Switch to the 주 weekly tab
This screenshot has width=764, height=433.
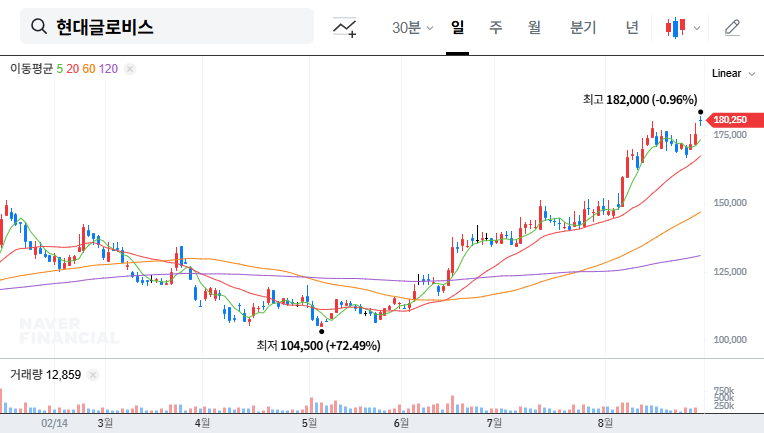click(496, 27)
